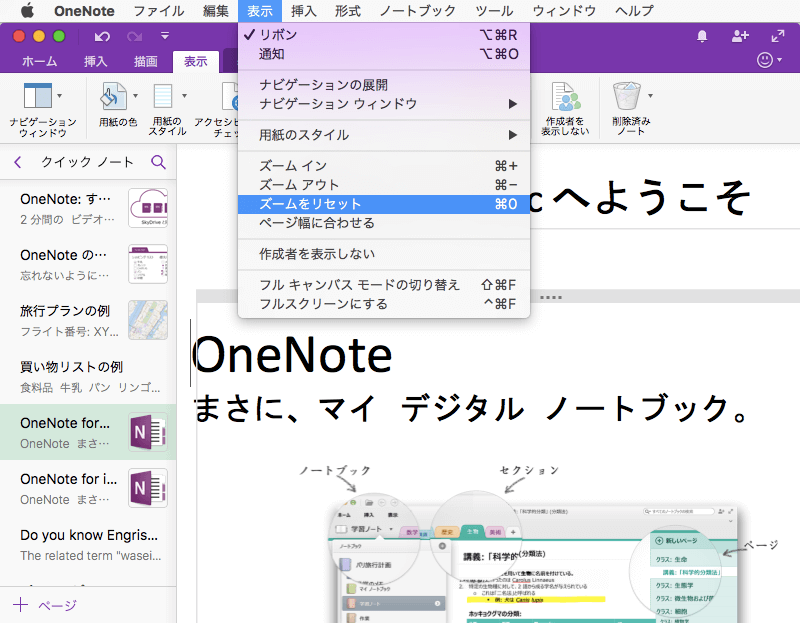Choose ズーム イン menu item

[x=384, y=166]
